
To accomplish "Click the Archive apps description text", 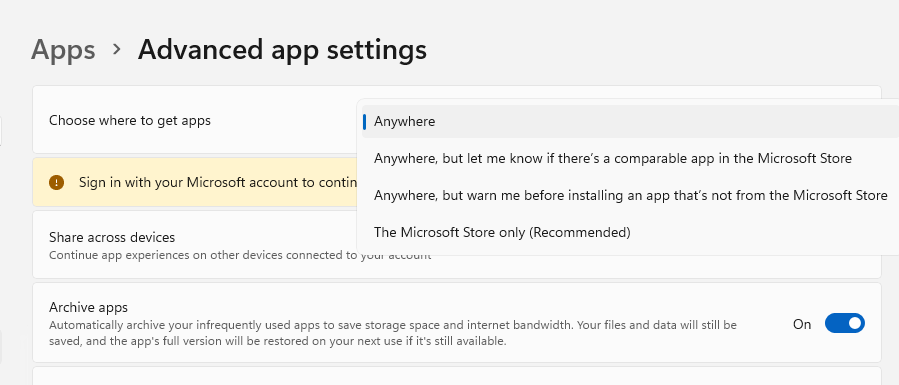I will tap(393, 333).
